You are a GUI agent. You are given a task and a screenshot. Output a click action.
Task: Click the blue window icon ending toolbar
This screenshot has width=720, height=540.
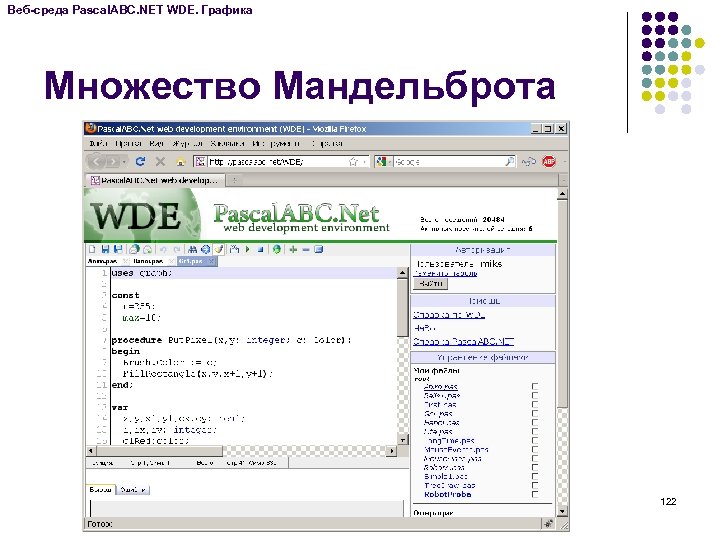(x=319, y=249)
